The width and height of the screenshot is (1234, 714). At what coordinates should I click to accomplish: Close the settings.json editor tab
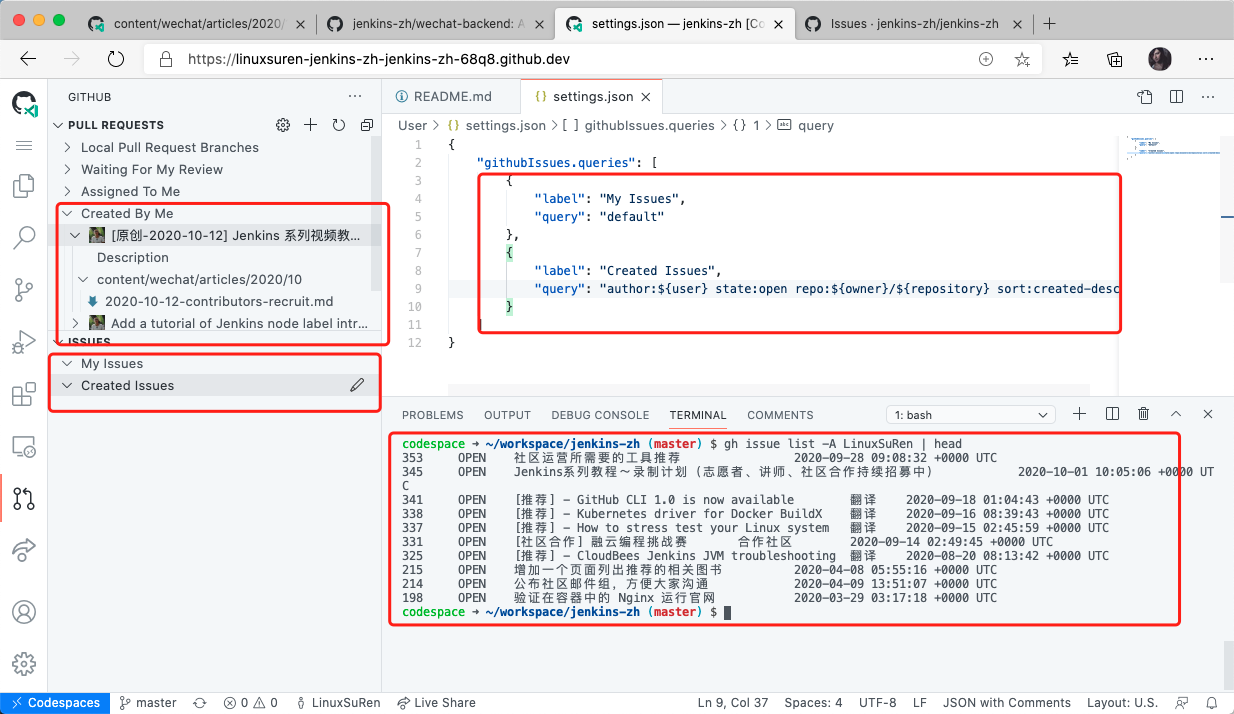pos(646,97)
